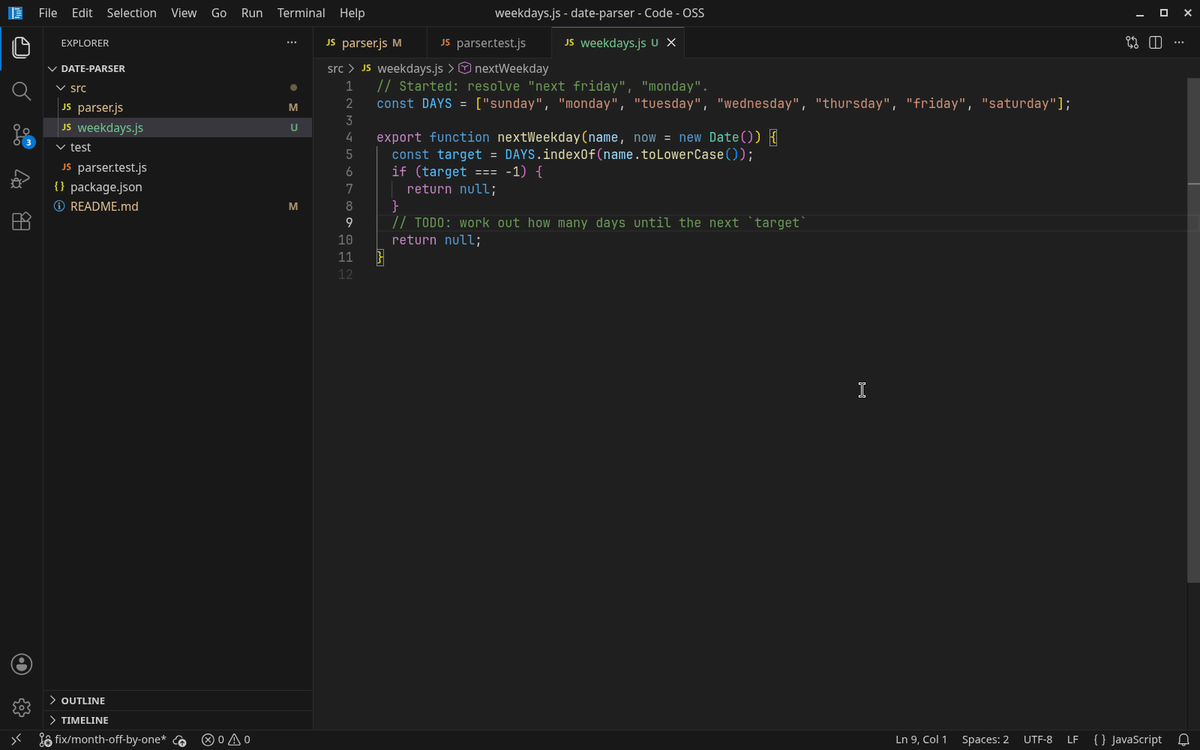Open the Accounts menu
Screen dimensions: 1200x750
point(21,664)
